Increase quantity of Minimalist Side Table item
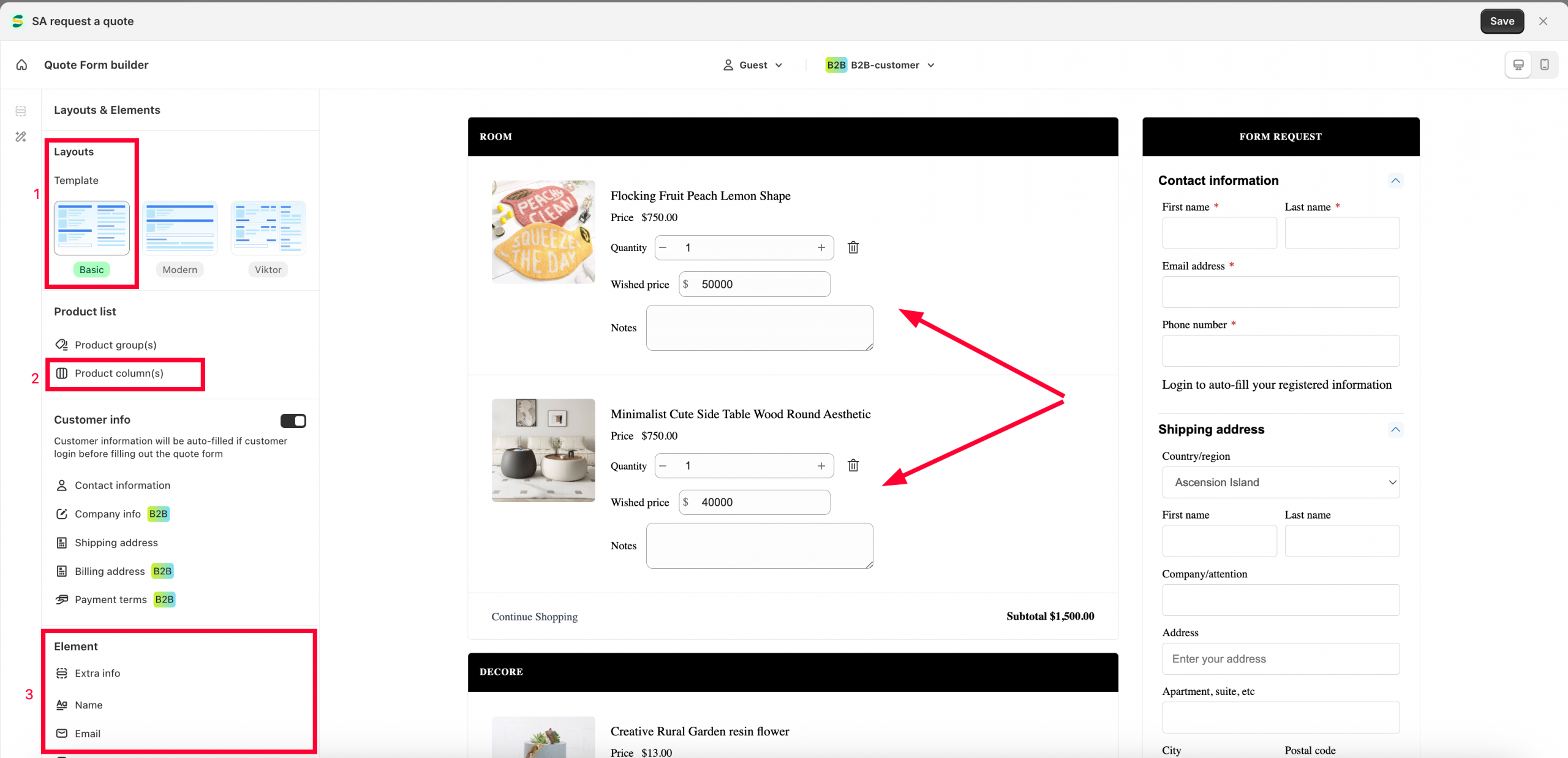 pyautogui.click(x=821, y=466)
